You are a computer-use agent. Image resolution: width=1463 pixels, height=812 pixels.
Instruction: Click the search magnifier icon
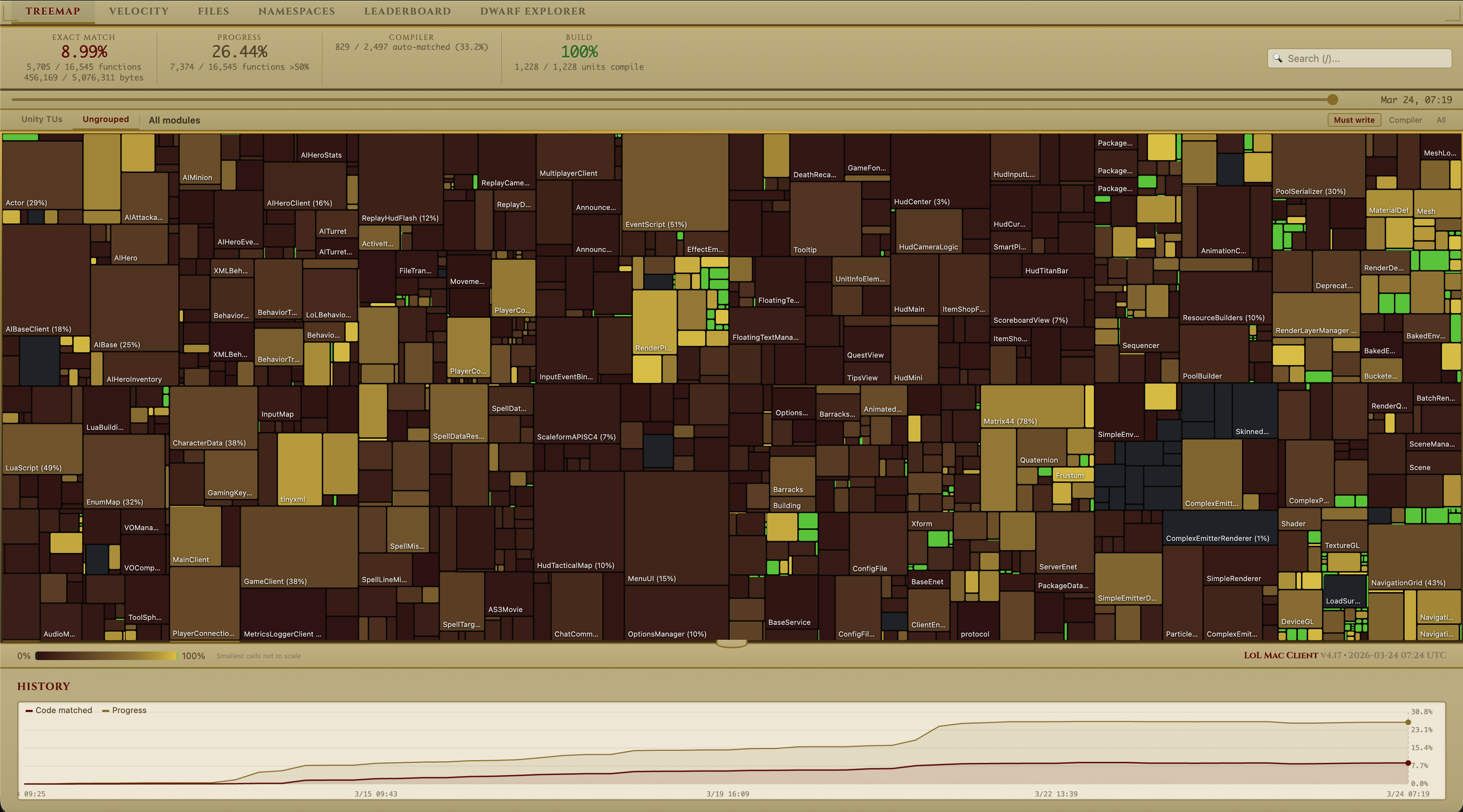click(x=1278, y=58)
